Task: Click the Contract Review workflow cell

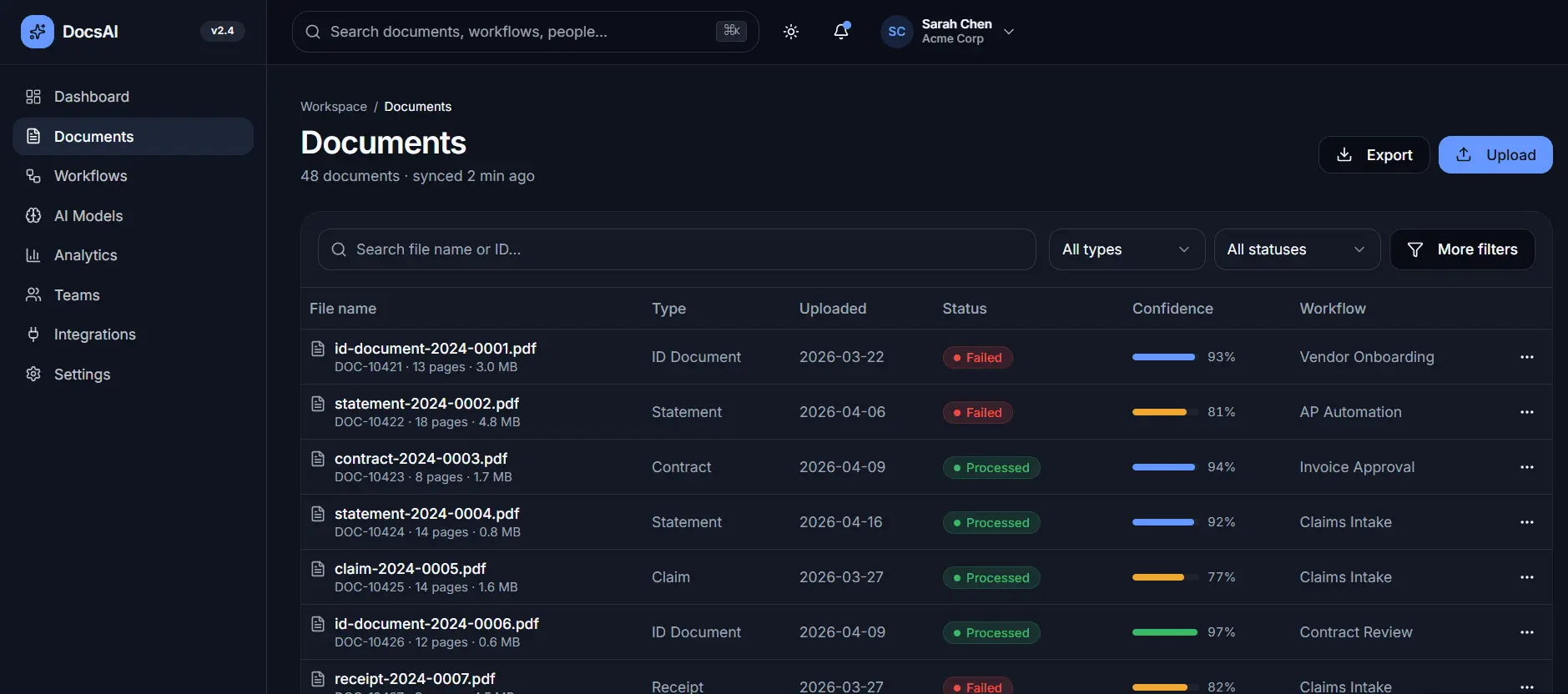Action: (x=1356, y=632)
